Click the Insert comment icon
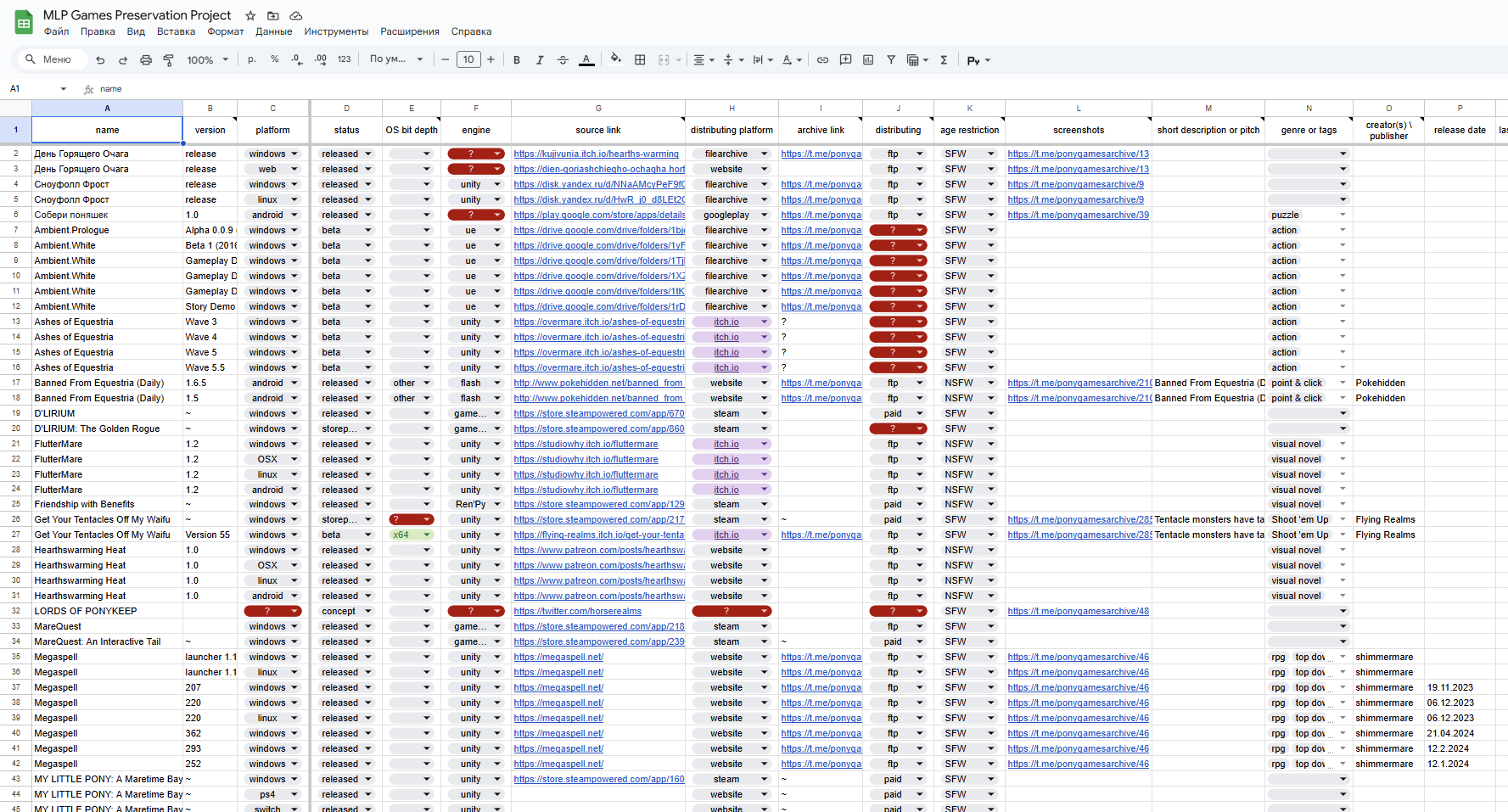 coord(845,59)
